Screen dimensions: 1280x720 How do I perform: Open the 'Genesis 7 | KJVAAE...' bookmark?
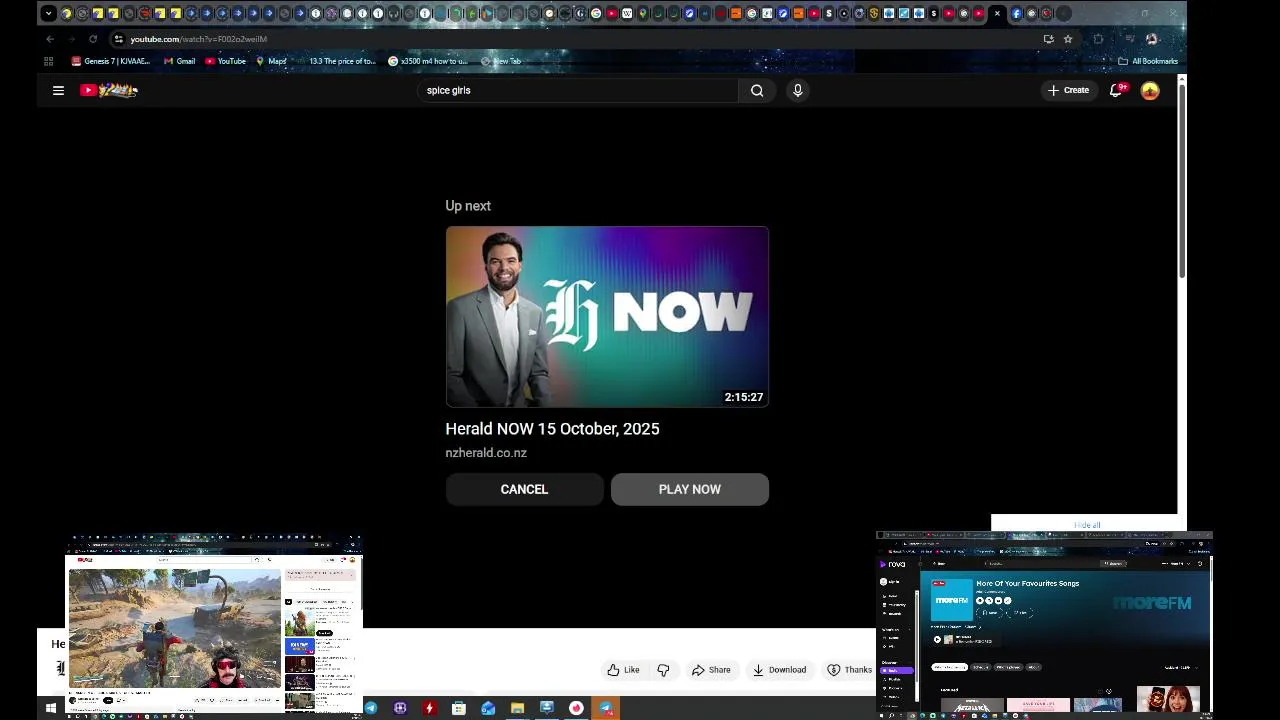pos(110,61)
